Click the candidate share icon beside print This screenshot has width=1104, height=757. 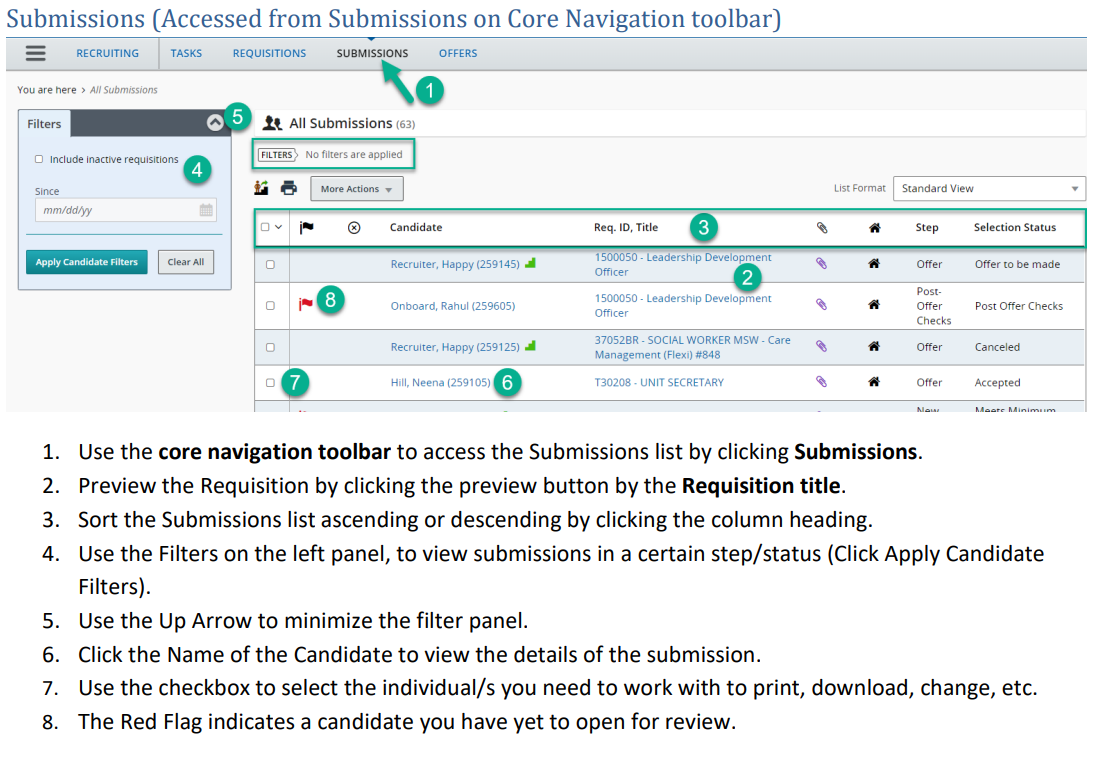pyautogui.click(x=261, y=188)
